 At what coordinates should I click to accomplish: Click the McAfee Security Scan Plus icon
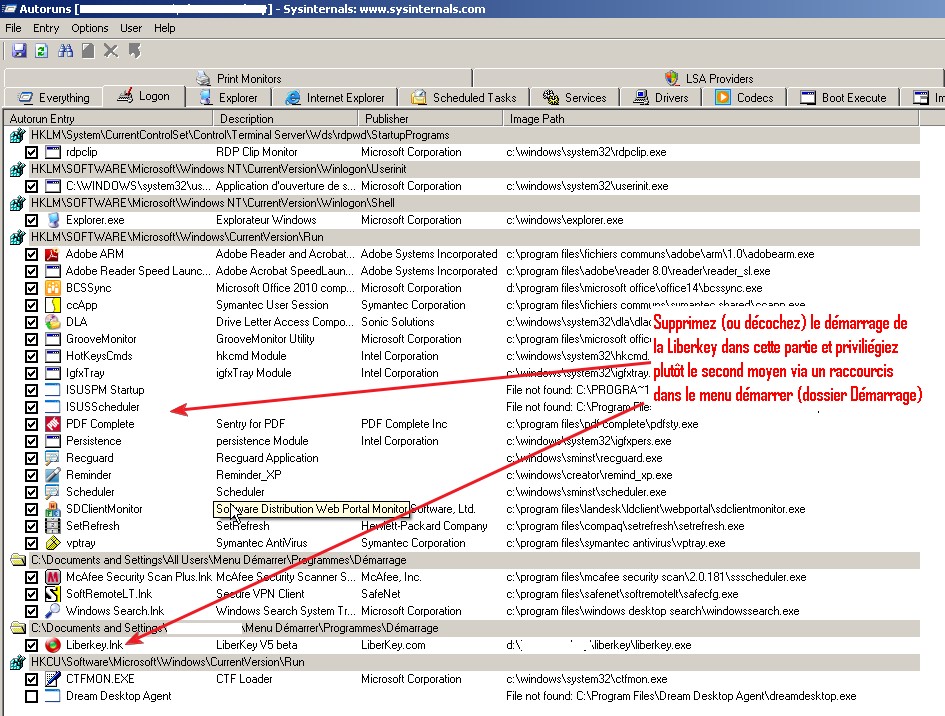coord(53,577)
